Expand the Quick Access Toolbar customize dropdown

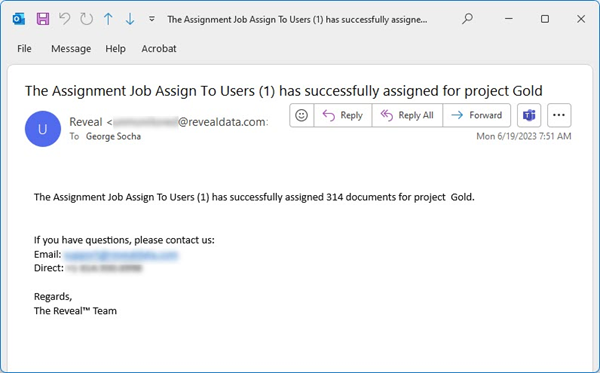[x=152, y=19]
